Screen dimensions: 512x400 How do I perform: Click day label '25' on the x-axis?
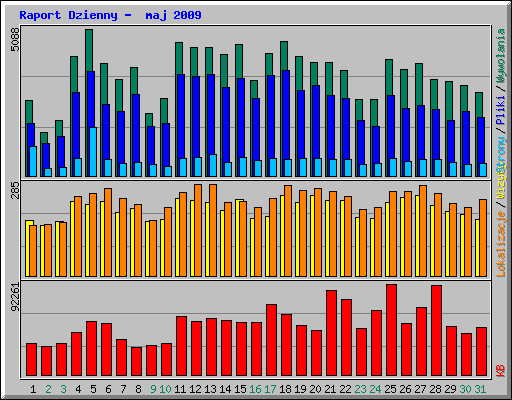(390, 389)
